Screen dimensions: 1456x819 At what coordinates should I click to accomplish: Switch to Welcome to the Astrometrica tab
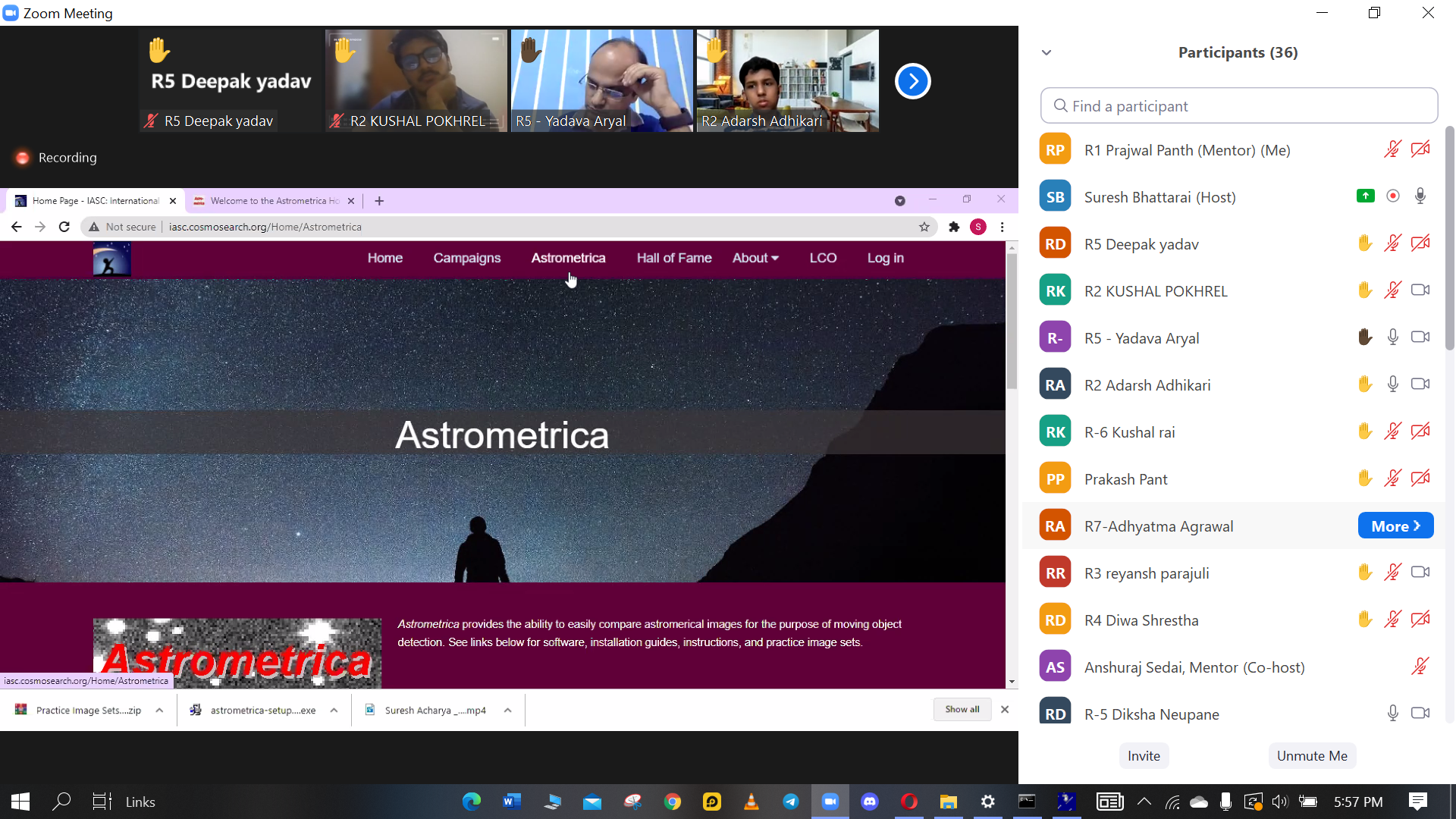point(274,201)
